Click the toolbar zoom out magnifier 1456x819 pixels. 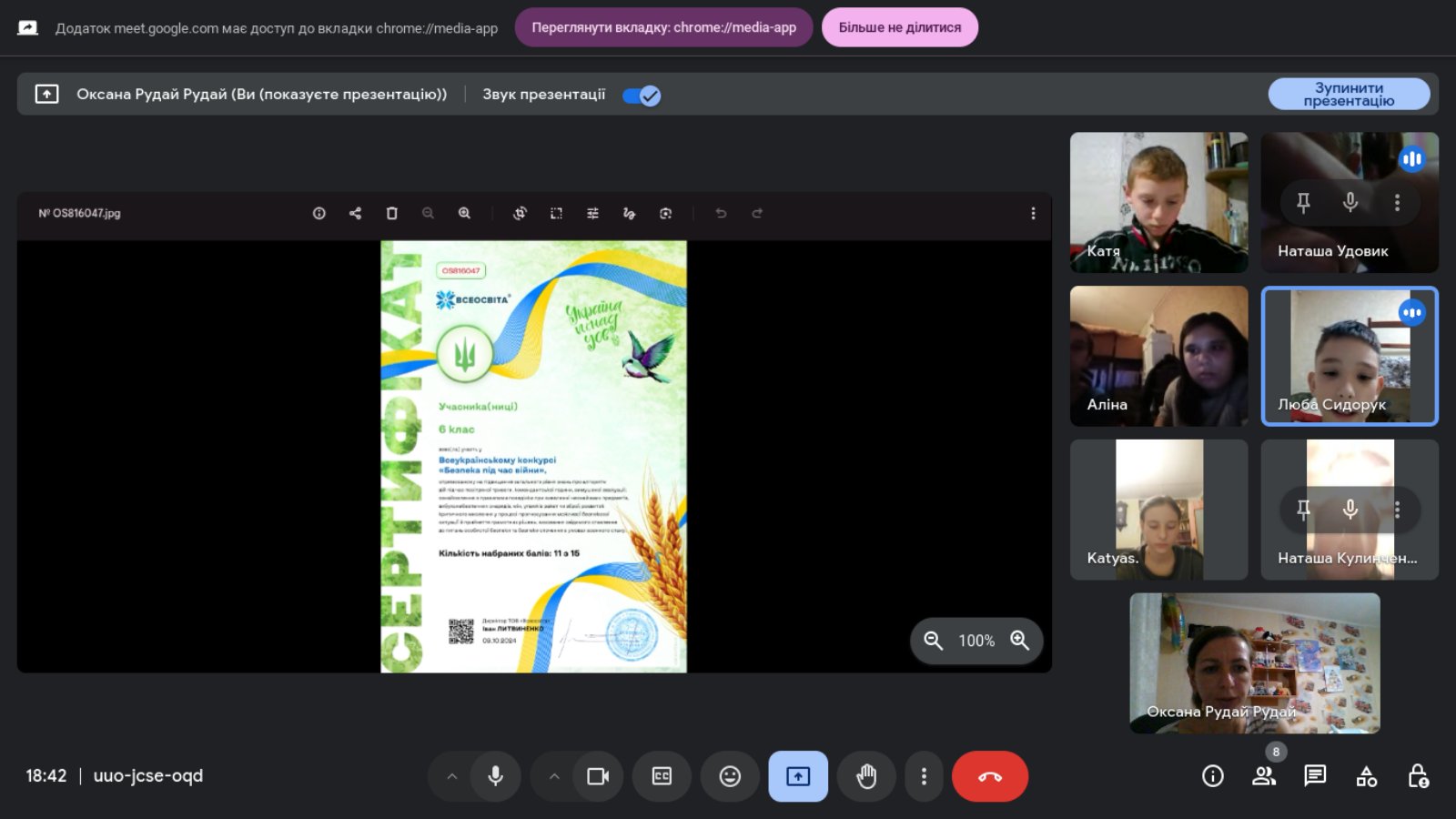tap(428, 213)
